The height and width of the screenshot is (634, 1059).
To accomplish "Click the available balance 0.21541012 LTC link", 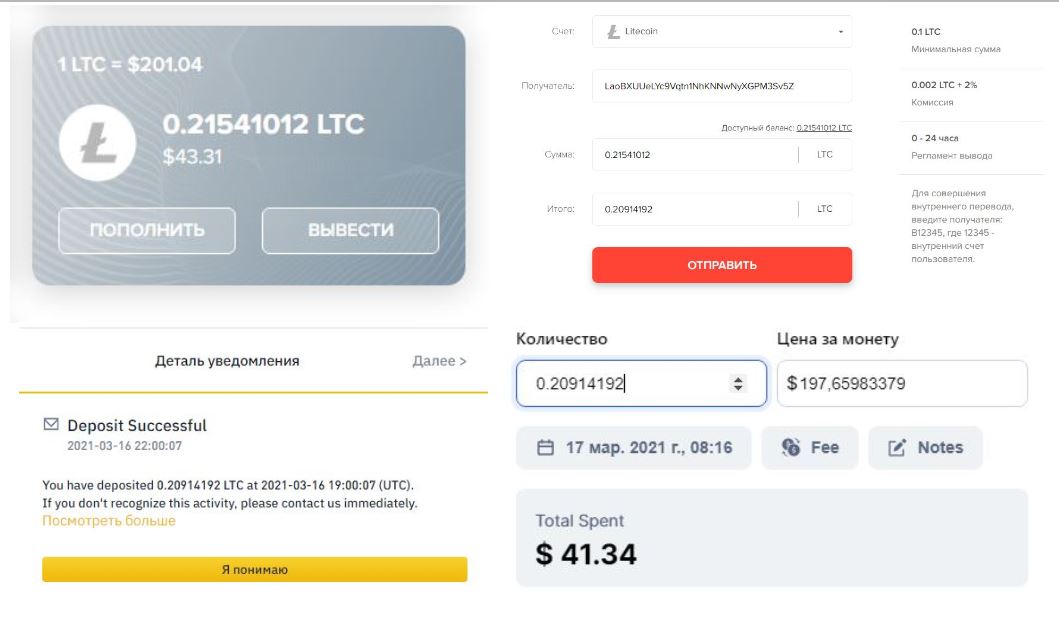I will pos(824,128).
